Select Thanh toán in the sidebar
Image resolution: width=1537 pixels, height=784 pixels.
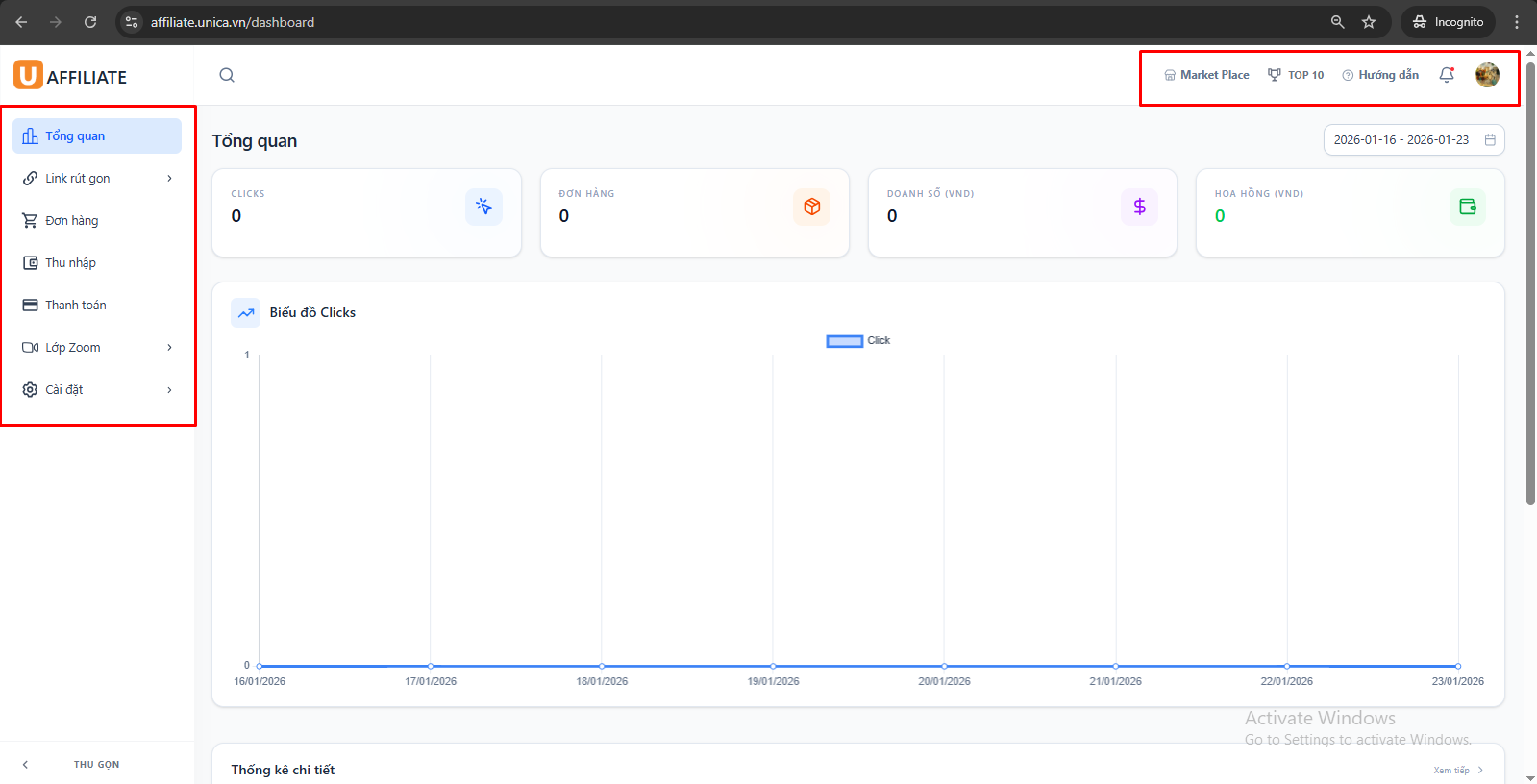[75, 306]
